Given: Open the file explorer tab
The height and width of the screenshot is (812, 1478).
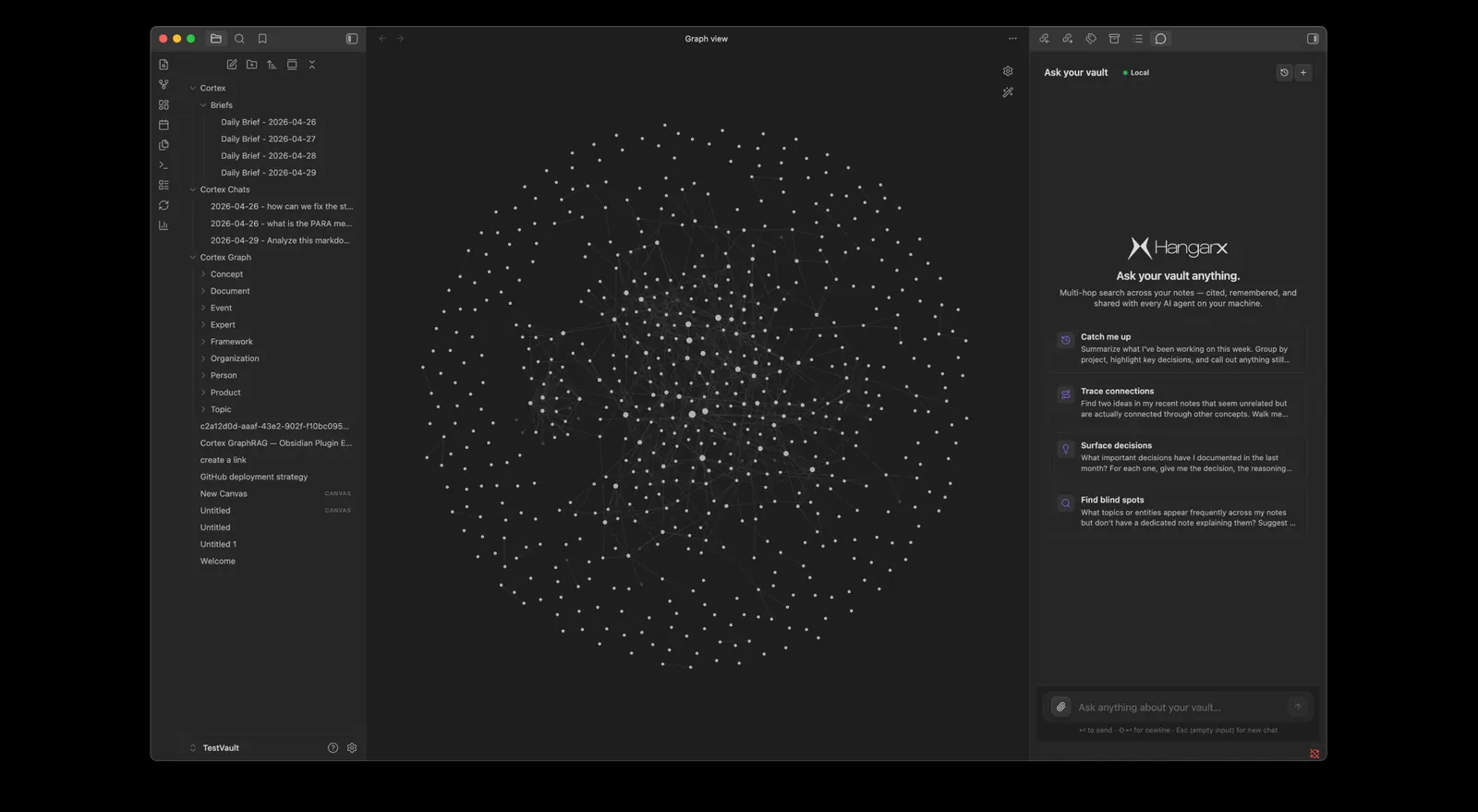Looking at the screenshot, I should [216, 39].
